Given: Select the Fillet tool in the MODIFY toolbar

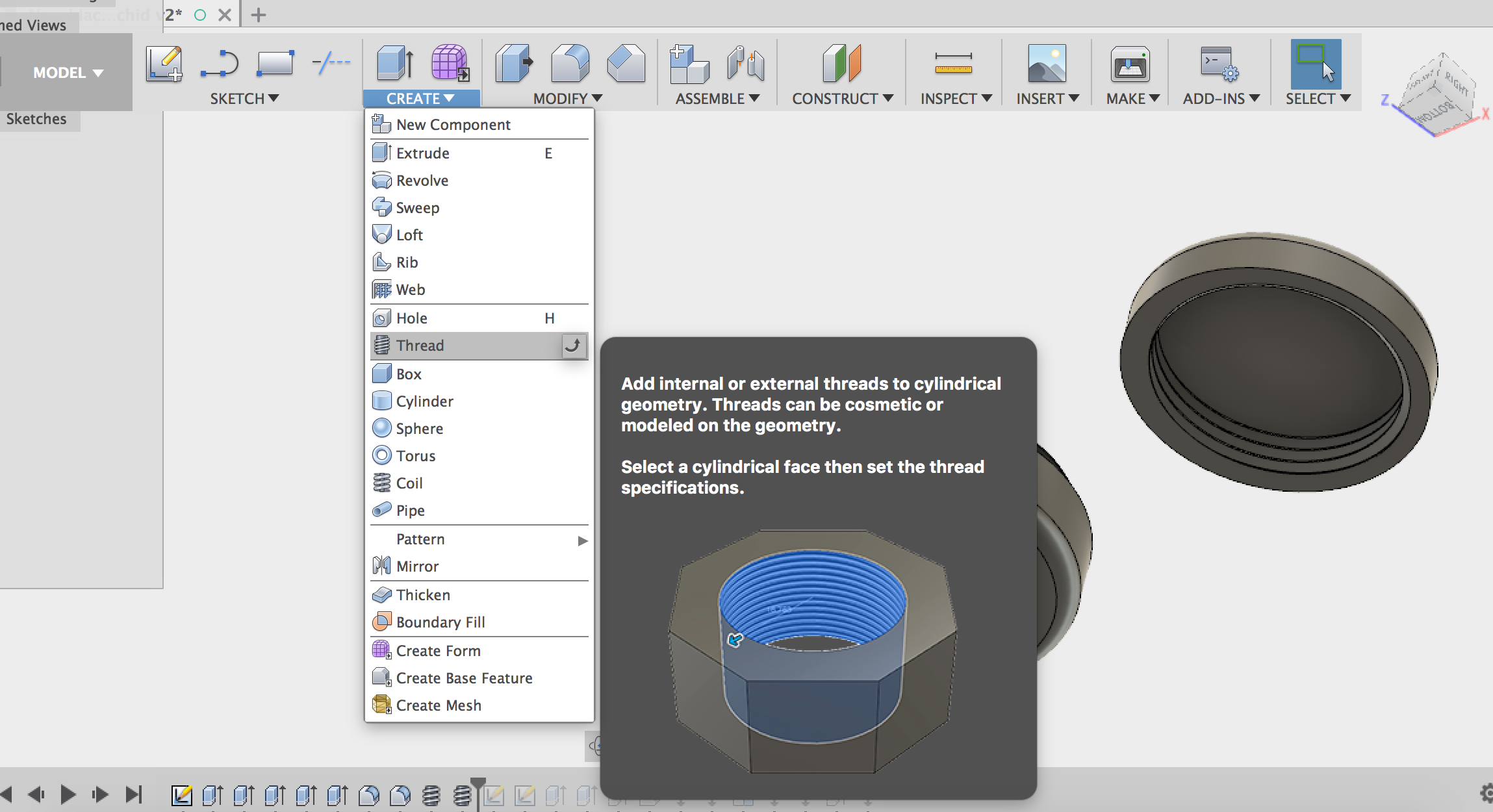Looking at the screenshot, I should point(570,63).
